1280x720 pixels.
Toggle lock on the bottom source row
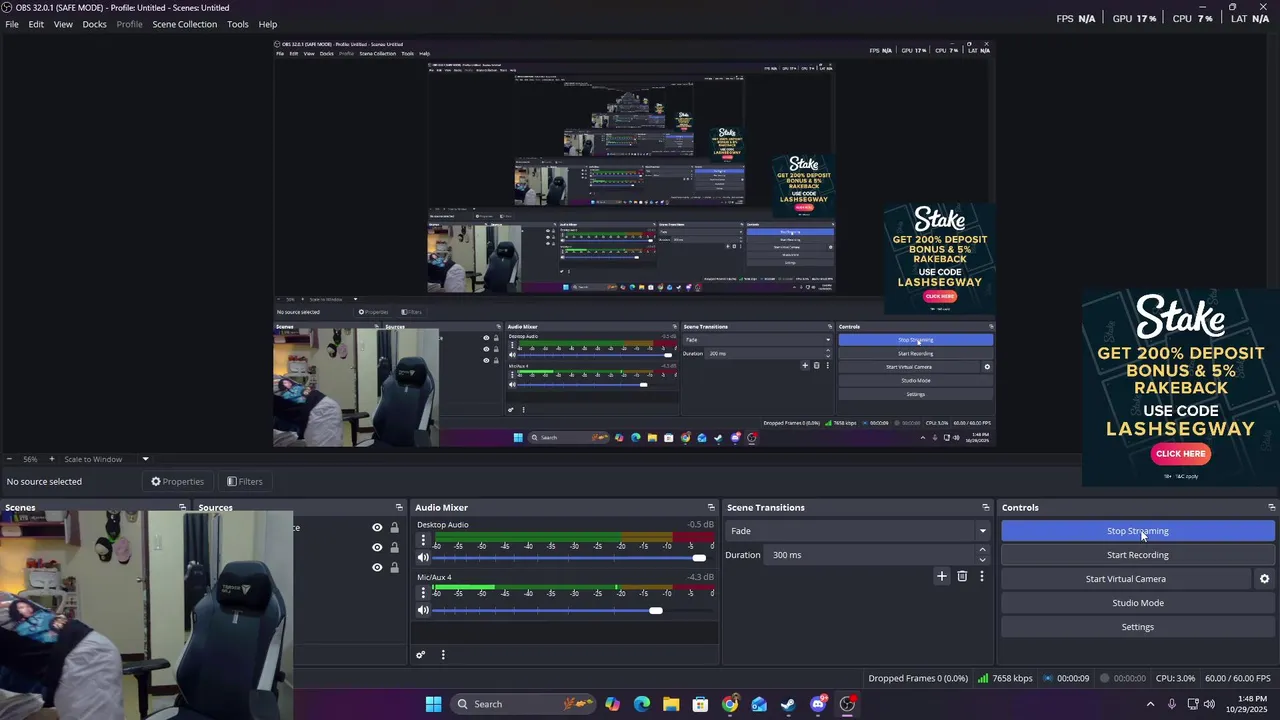click(x=394, y=568)
